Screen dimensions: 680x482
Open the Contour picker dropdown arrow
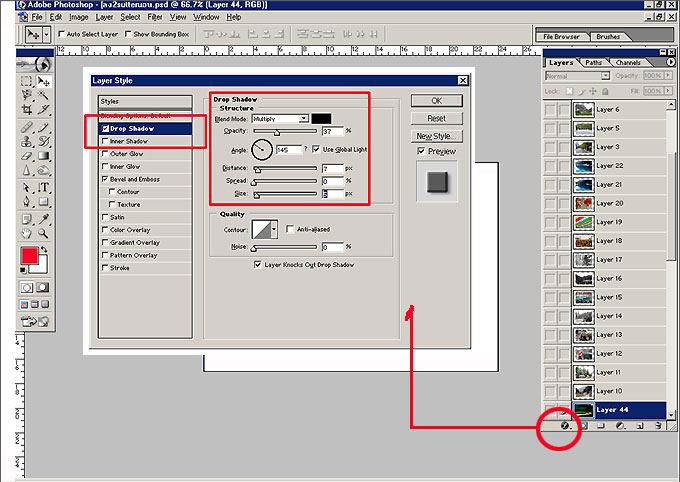point(278,229)
